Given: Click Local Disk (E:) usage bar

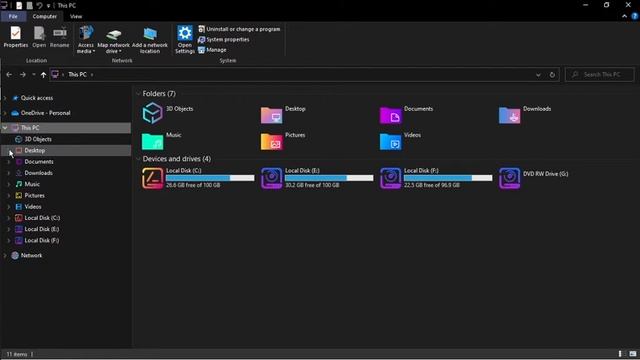Looking at the screenshot, I should [329, 178].
